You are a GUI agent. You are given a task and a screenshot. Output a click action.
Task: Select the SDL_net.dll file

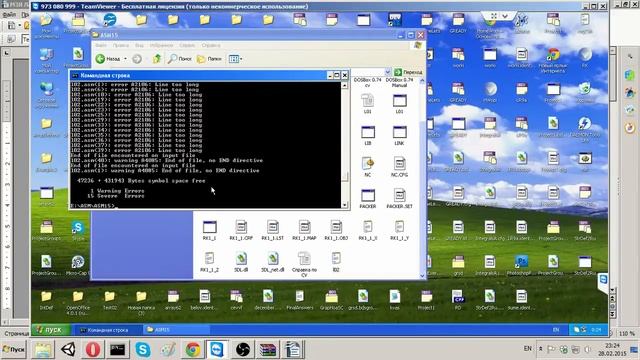click(273, 262)
